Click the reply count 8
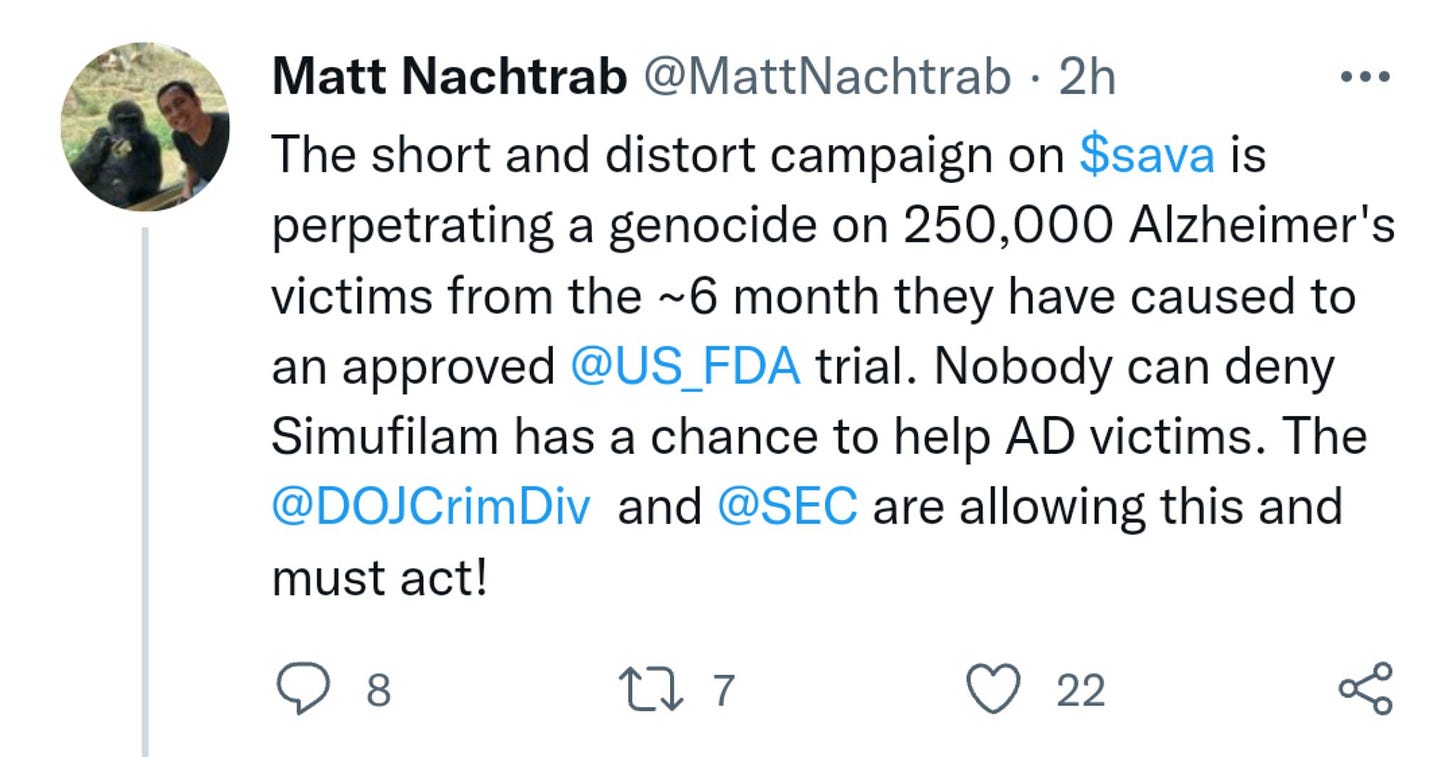Image resolution: width=1456 pixels, height=757 pixels. 378,691
